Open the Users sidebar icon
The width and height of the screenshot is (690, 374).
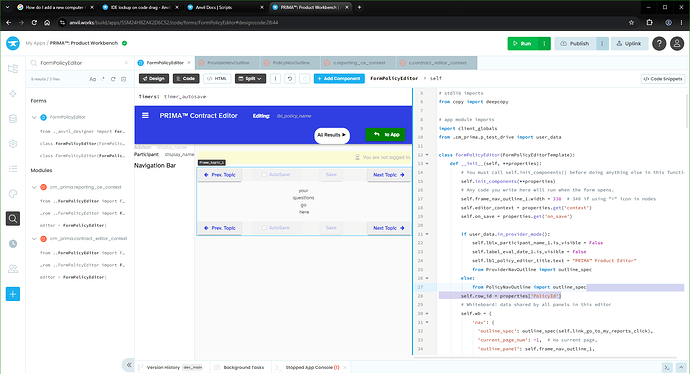(x=13, y=268)
